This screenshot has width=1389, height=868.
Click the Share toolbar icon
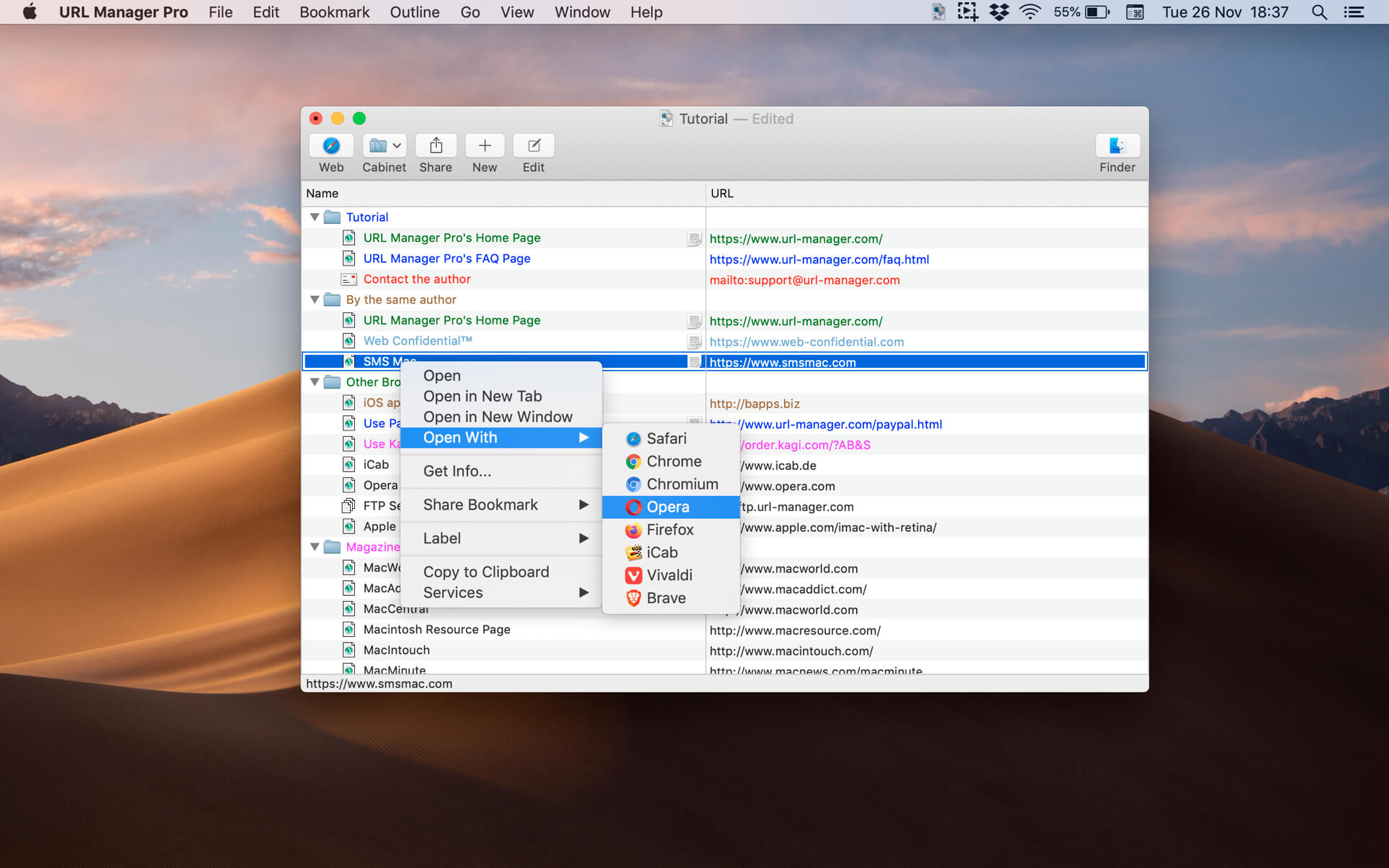point(436,146)
